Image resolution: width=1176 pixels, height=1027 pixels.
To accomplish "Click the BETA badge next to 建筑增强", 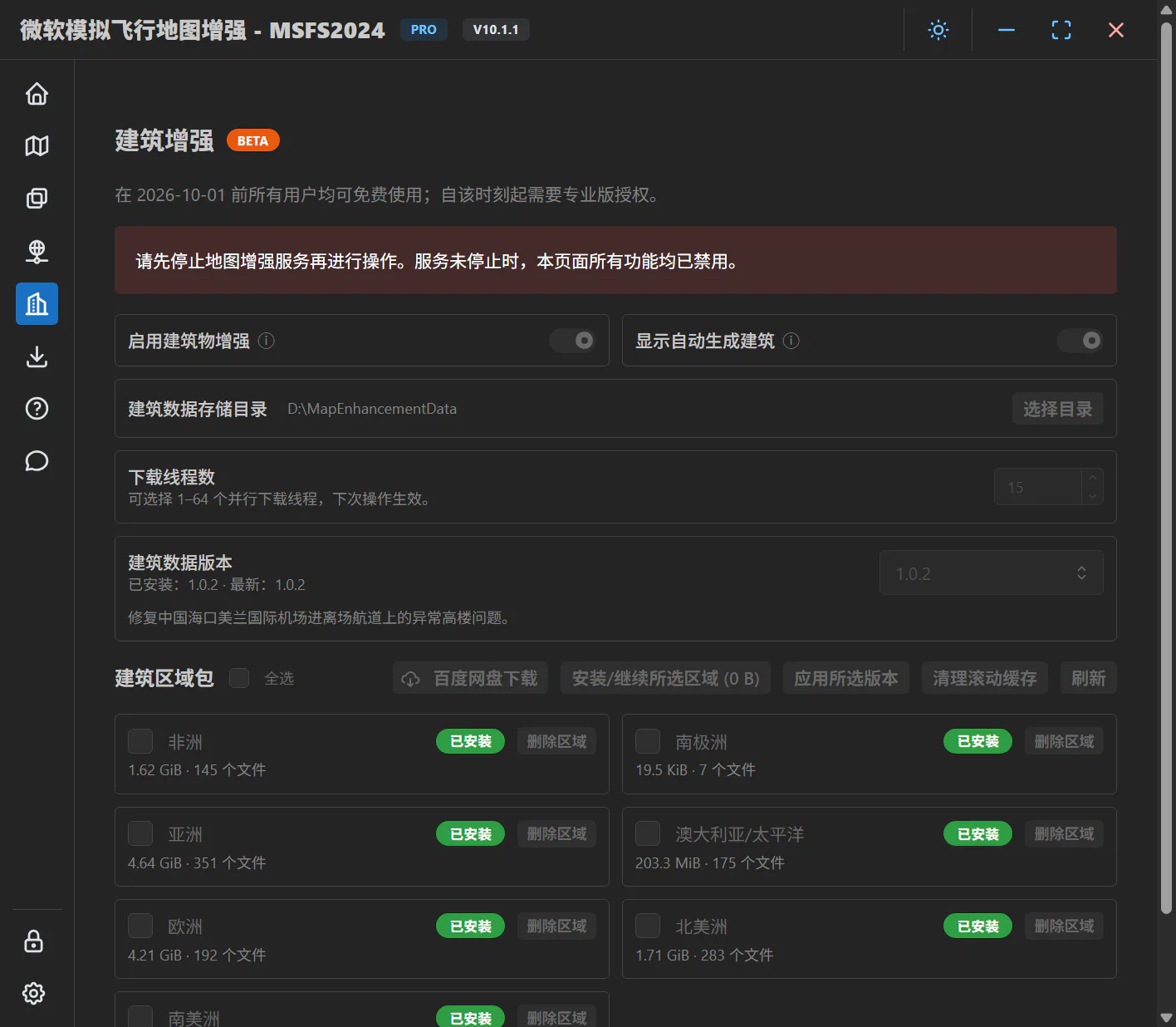I will [252, 140].
